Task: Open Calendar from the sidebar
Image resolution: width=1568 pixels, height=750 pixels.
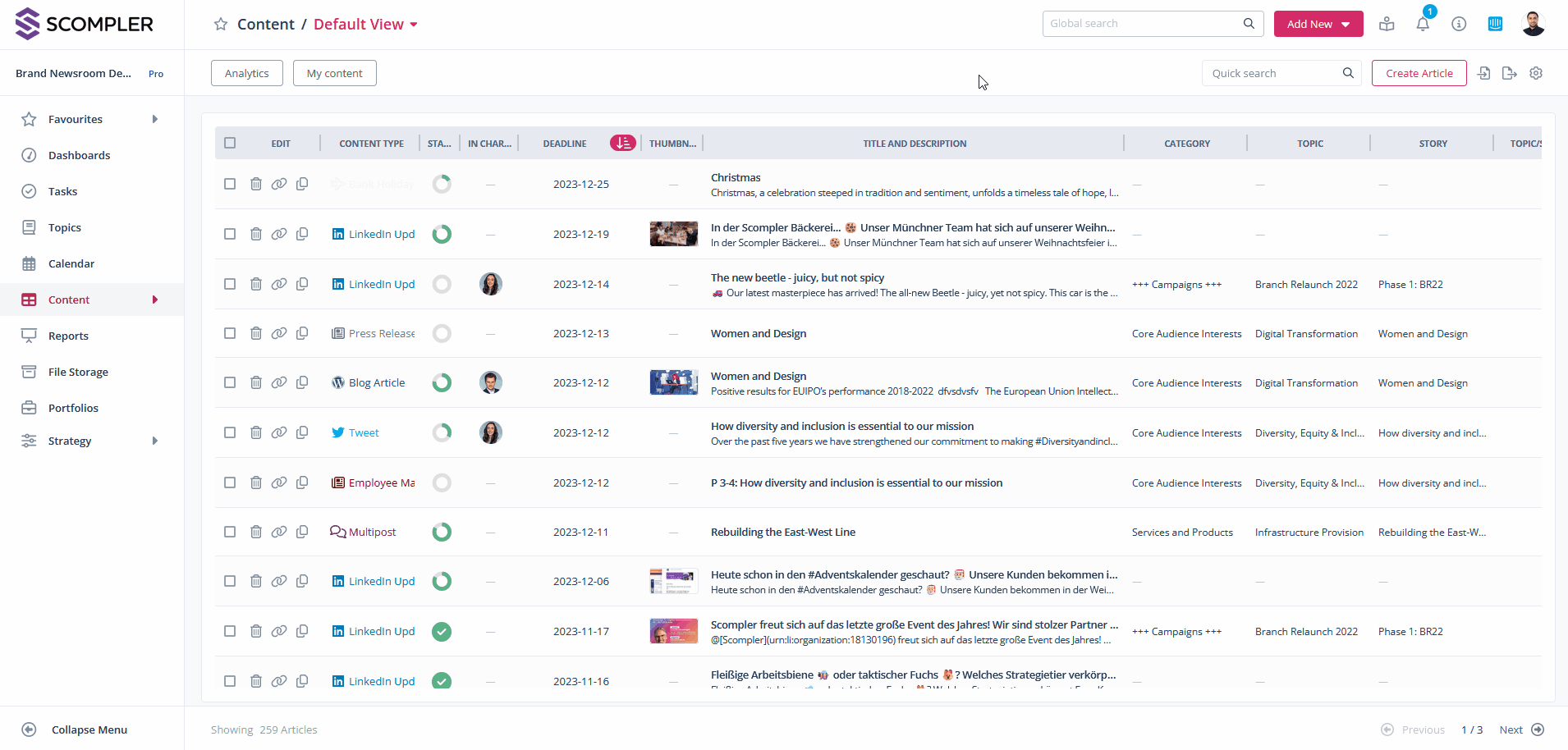Action: (x=71, y=263)
